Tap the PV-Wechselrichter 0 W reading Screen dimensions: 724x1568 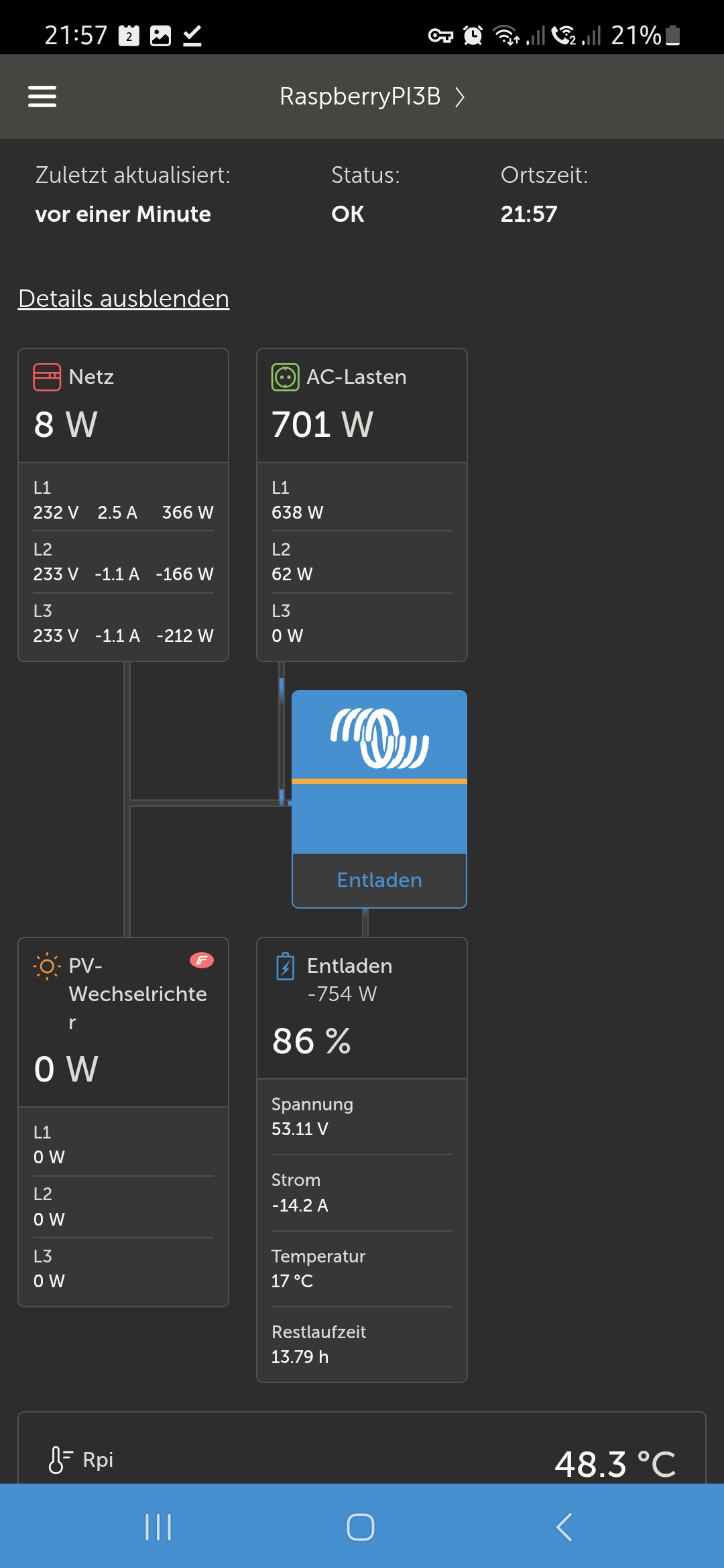tap(66, 1069)
